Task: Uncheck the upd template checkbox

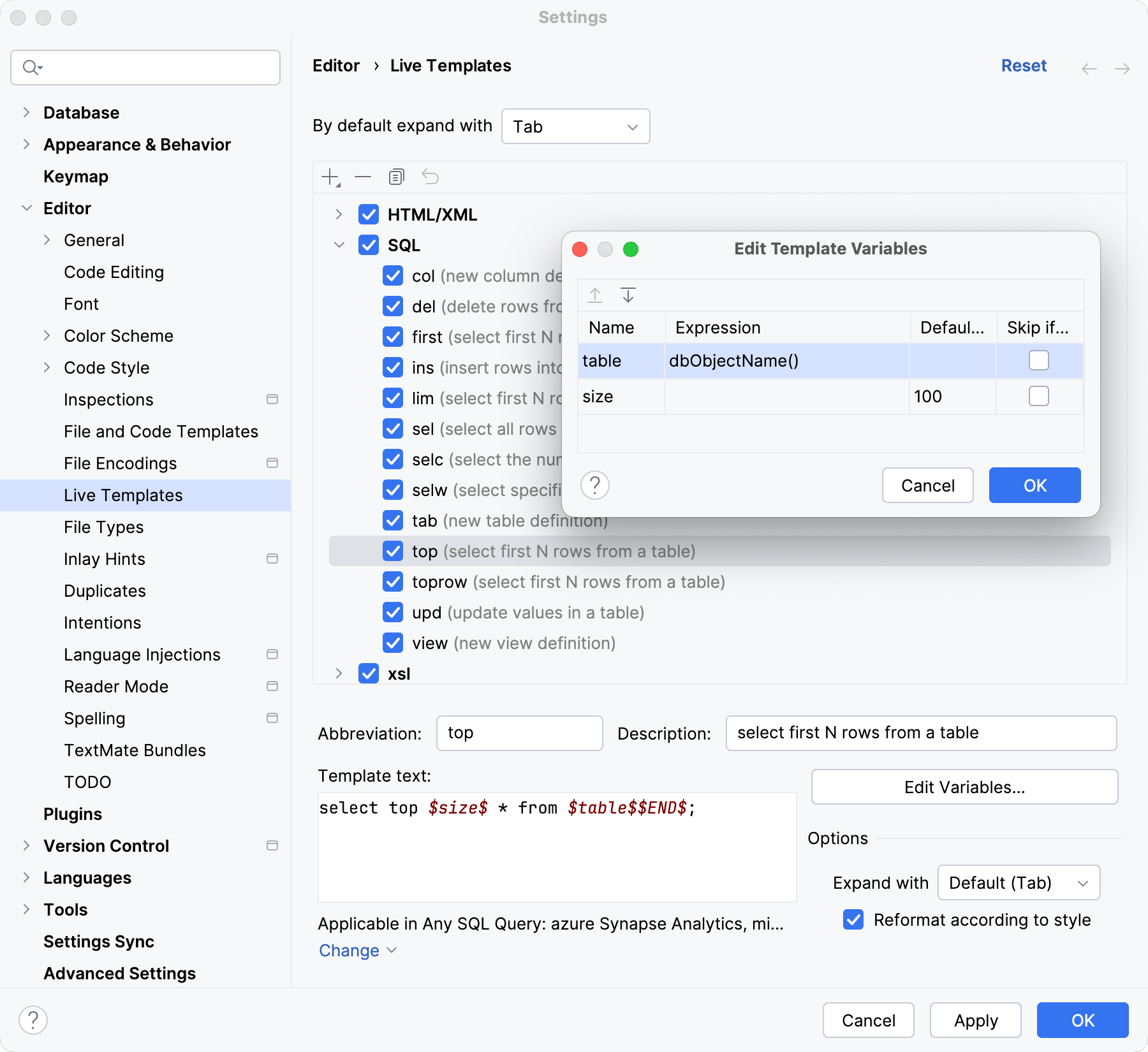Action: [392, 612]
